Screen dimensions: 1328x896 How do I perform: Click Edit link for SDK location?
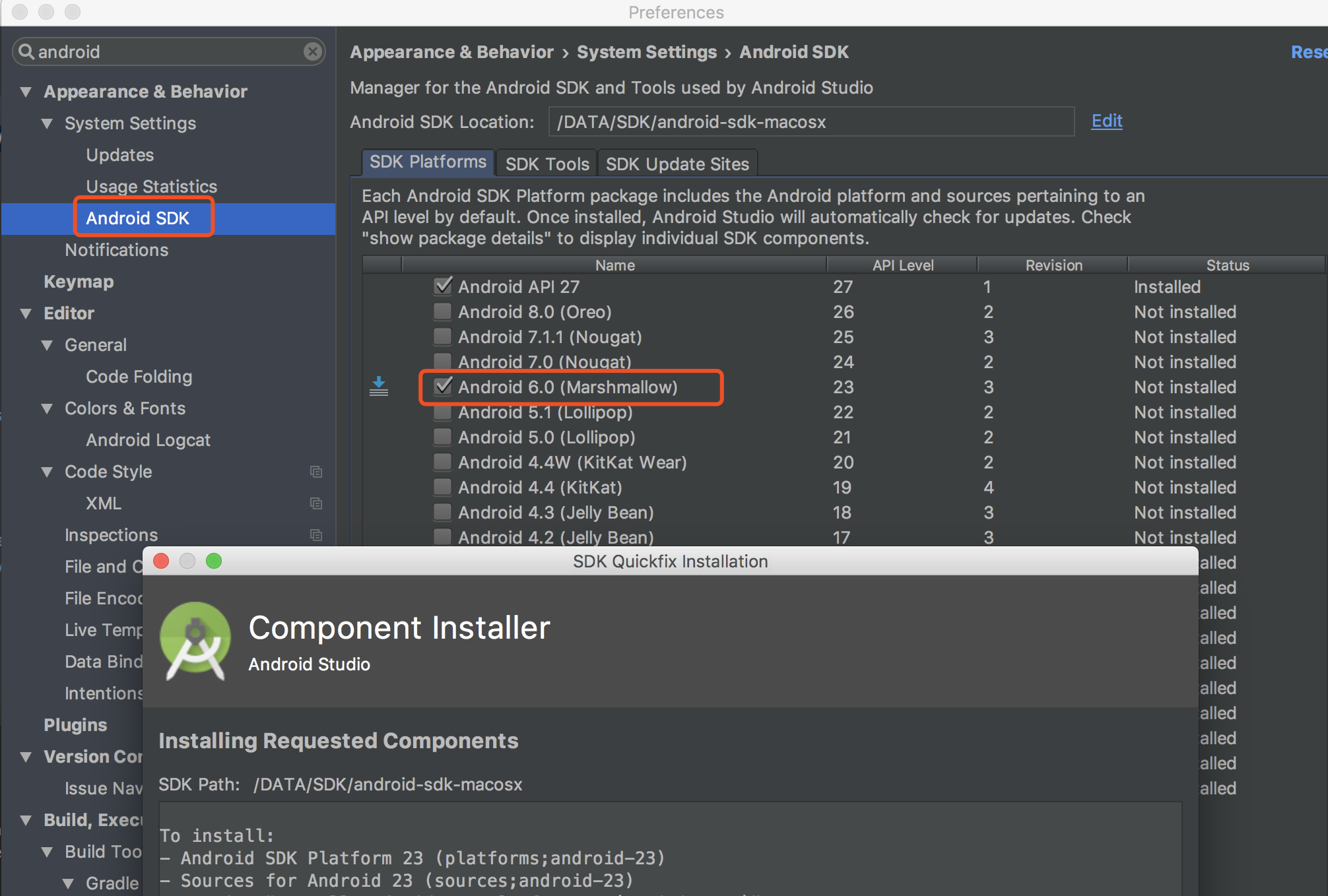[1107, 121]
